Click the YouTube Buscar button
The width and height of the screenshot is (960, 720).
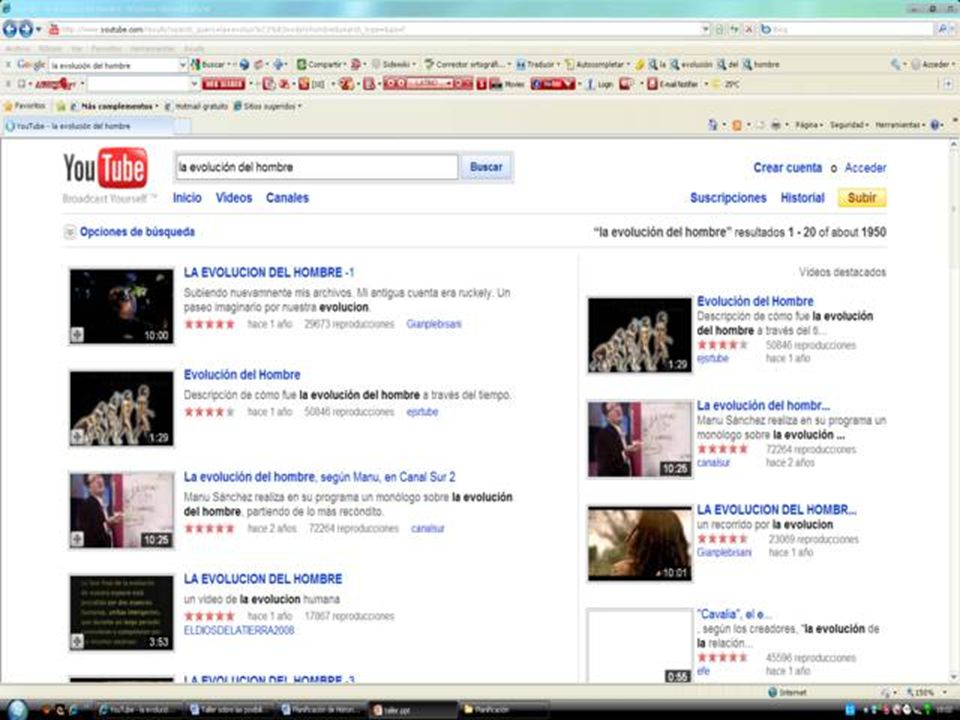486,167
